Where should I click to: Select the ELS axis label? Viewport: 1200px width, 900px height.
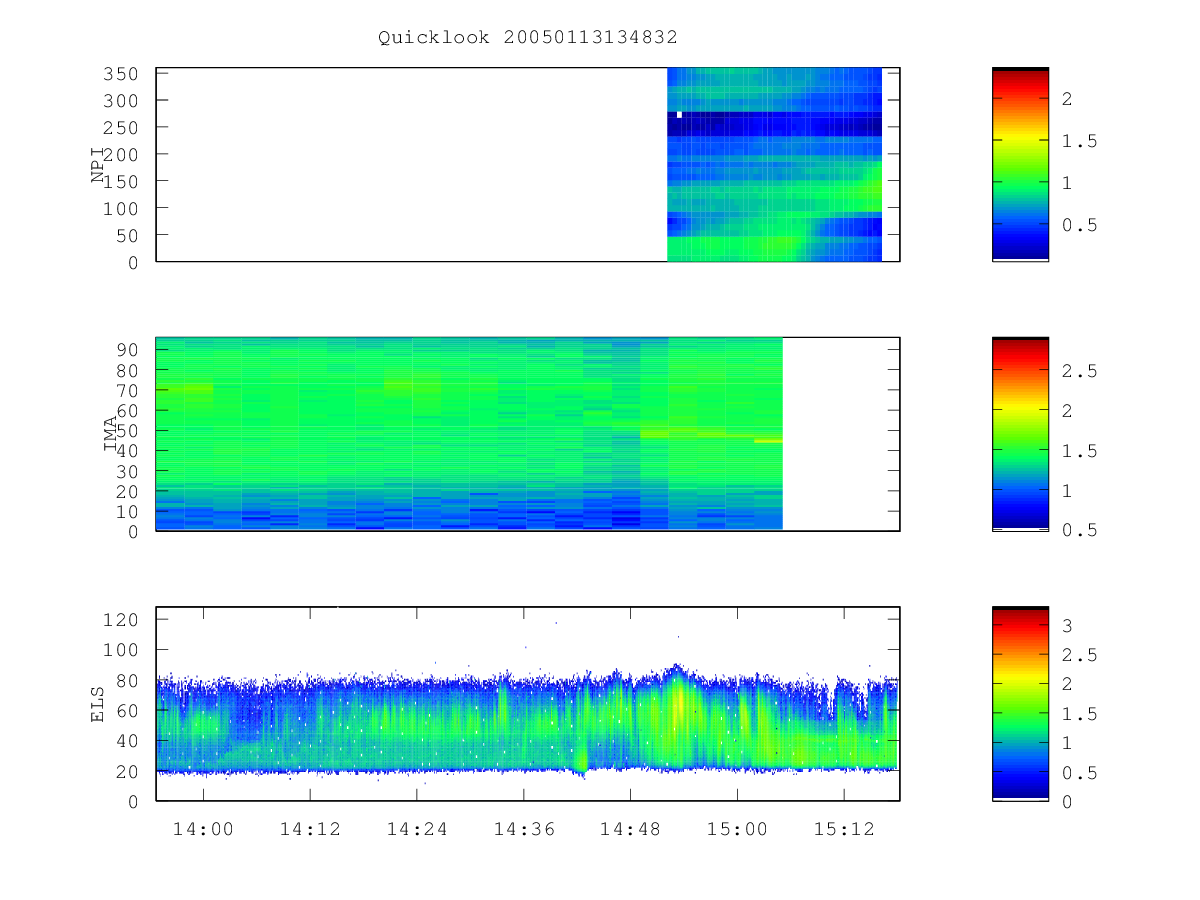(x=98, y=704)
